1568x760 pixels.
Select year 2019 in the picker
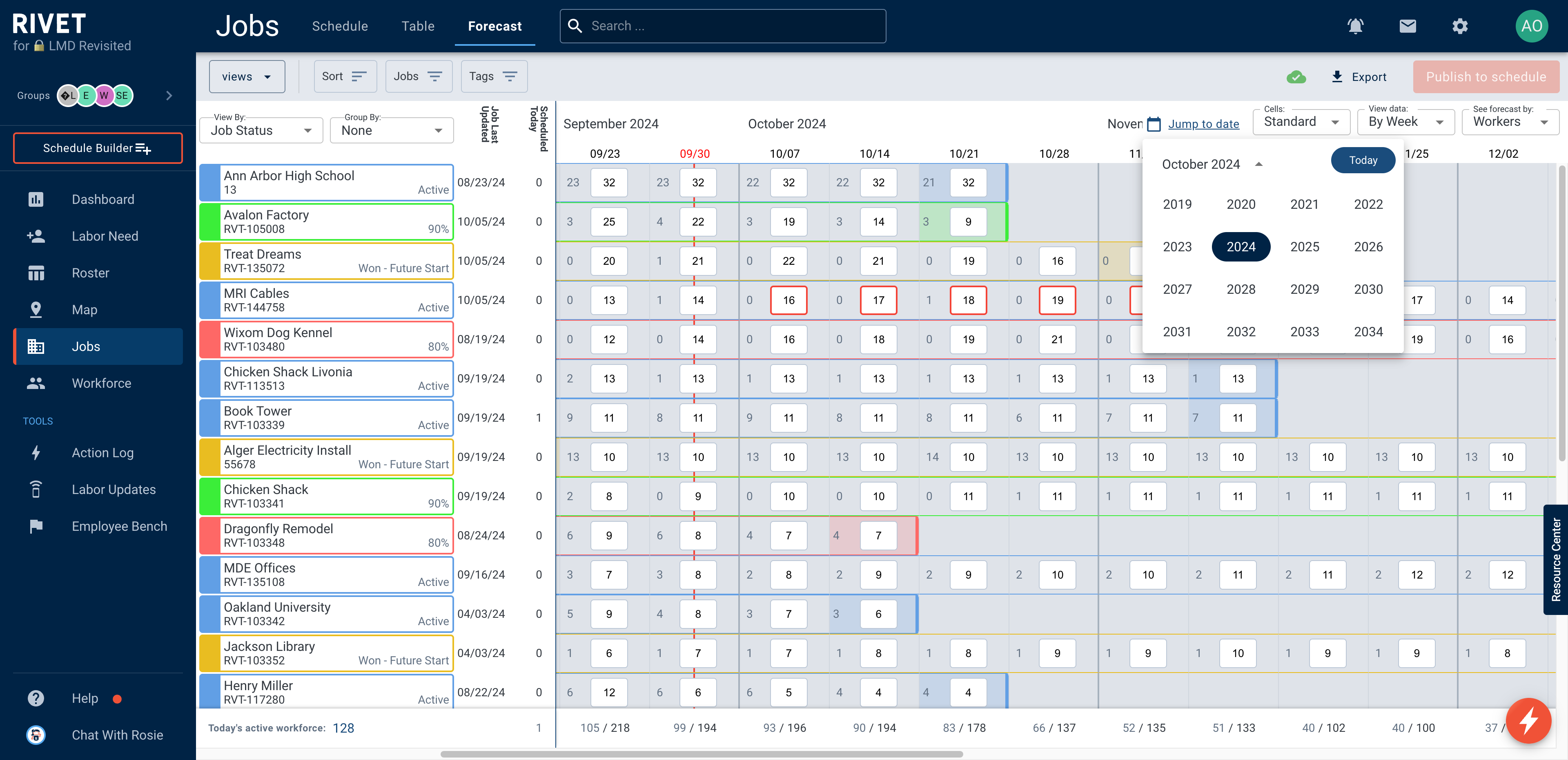coord(1177,204)
